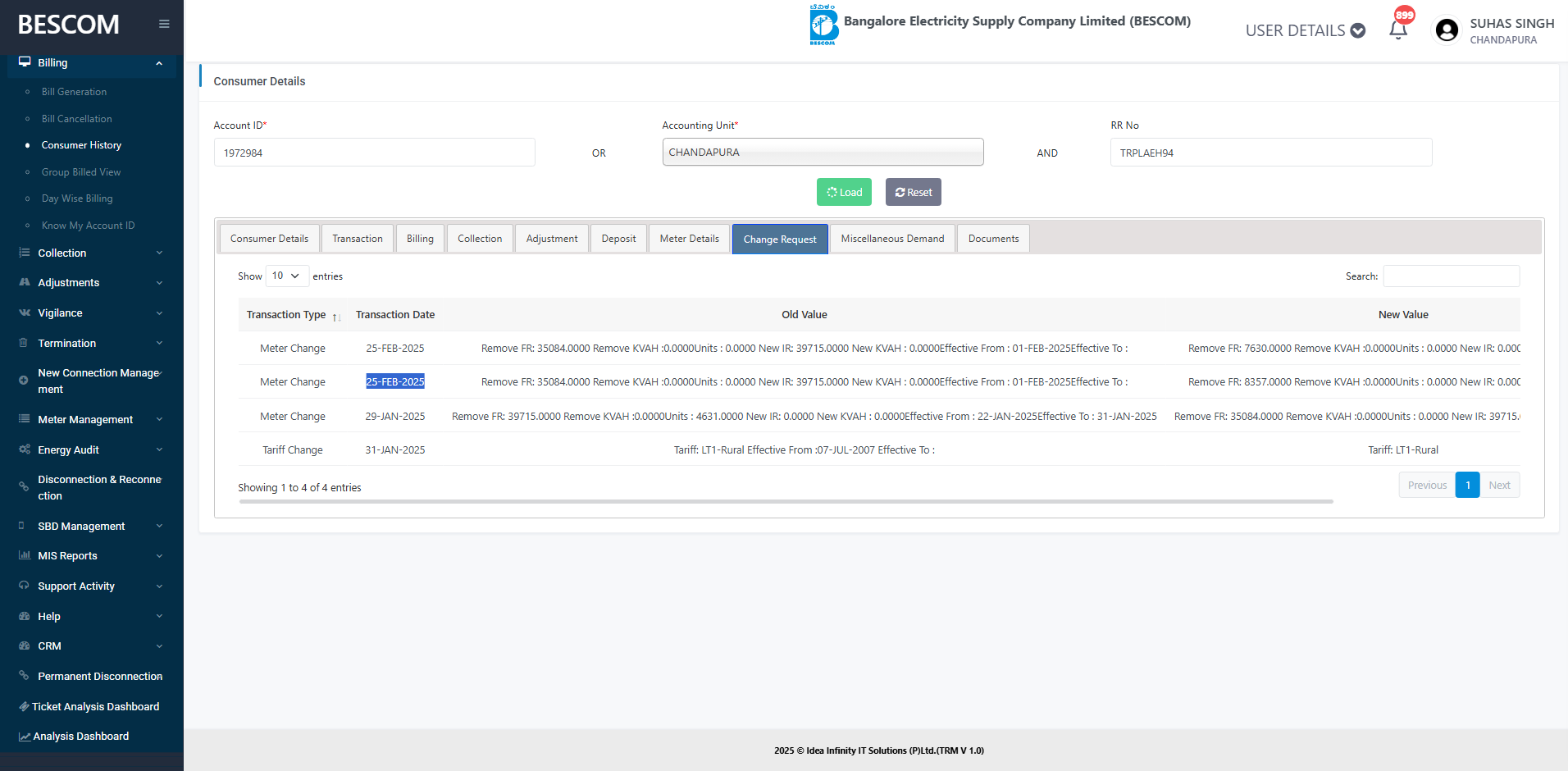The height and width of the screenshot is (771, 1568).
Task: Select page 1 in pagination
Action: pos(1468,485)
